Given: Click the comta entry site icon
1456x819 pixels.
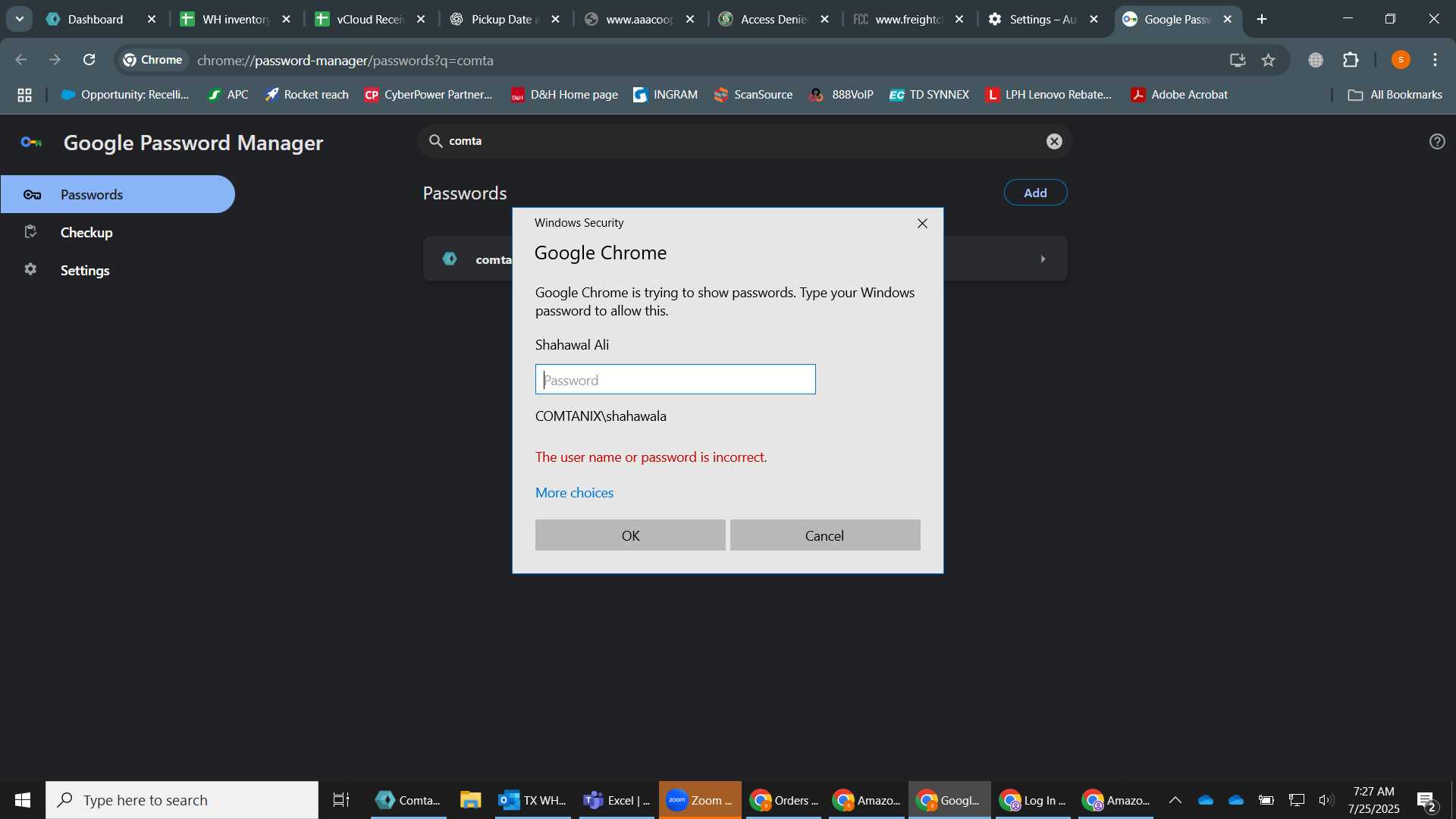Looking at the screenshot, I should coord(450,259).
